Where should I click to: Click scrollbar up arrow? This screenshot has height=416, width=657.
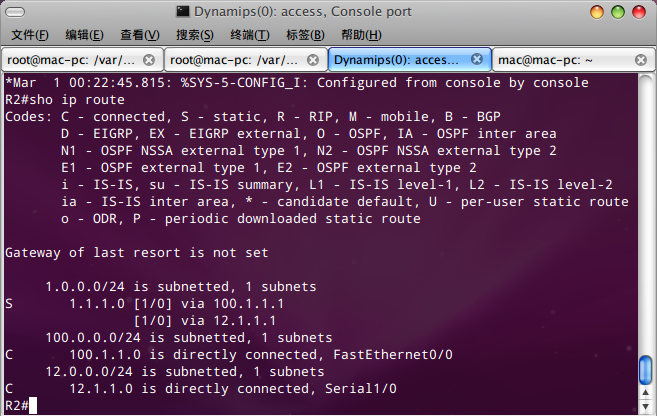pos(645,393)
